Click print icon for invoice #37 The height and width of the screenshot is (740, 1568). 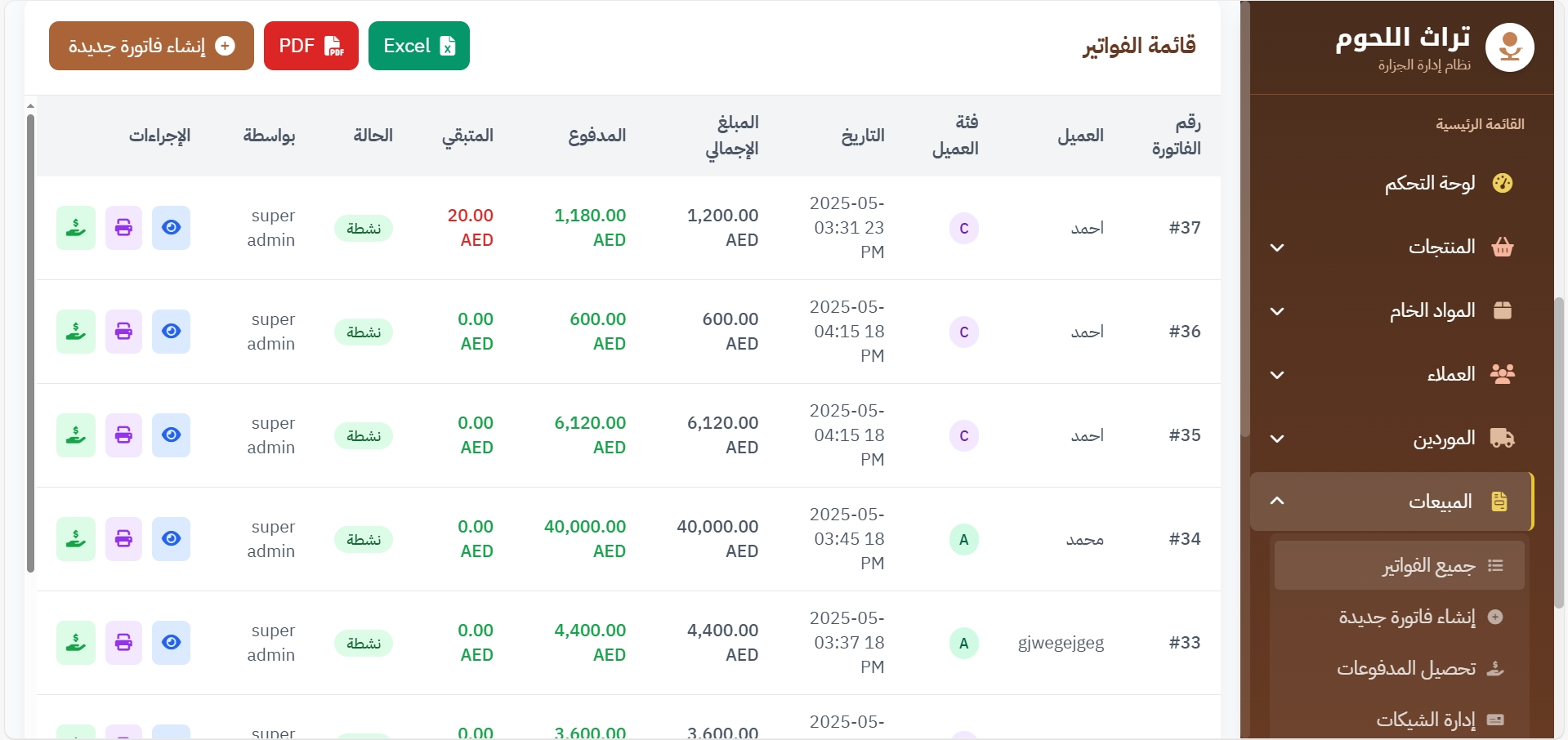point(123,228)
